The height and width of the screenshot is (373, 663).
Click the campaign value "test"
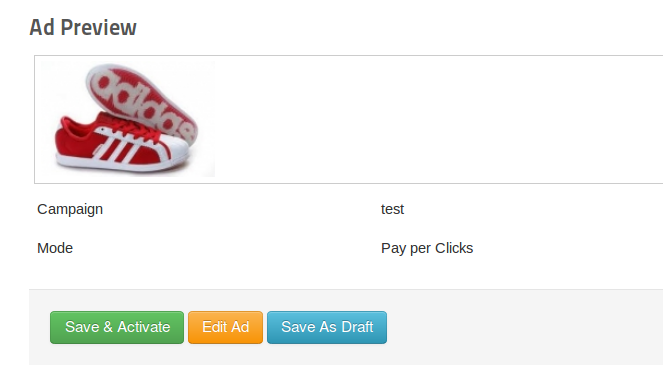392,209
